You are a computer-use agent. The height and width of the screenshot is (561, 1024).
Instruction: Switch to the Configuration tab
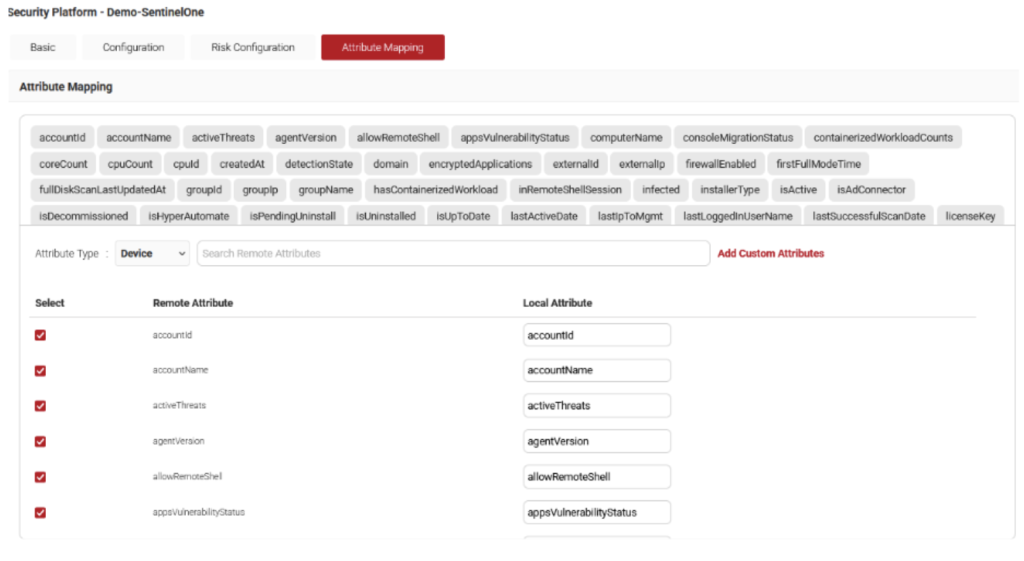pyautogui.click(x=133, y=47)
